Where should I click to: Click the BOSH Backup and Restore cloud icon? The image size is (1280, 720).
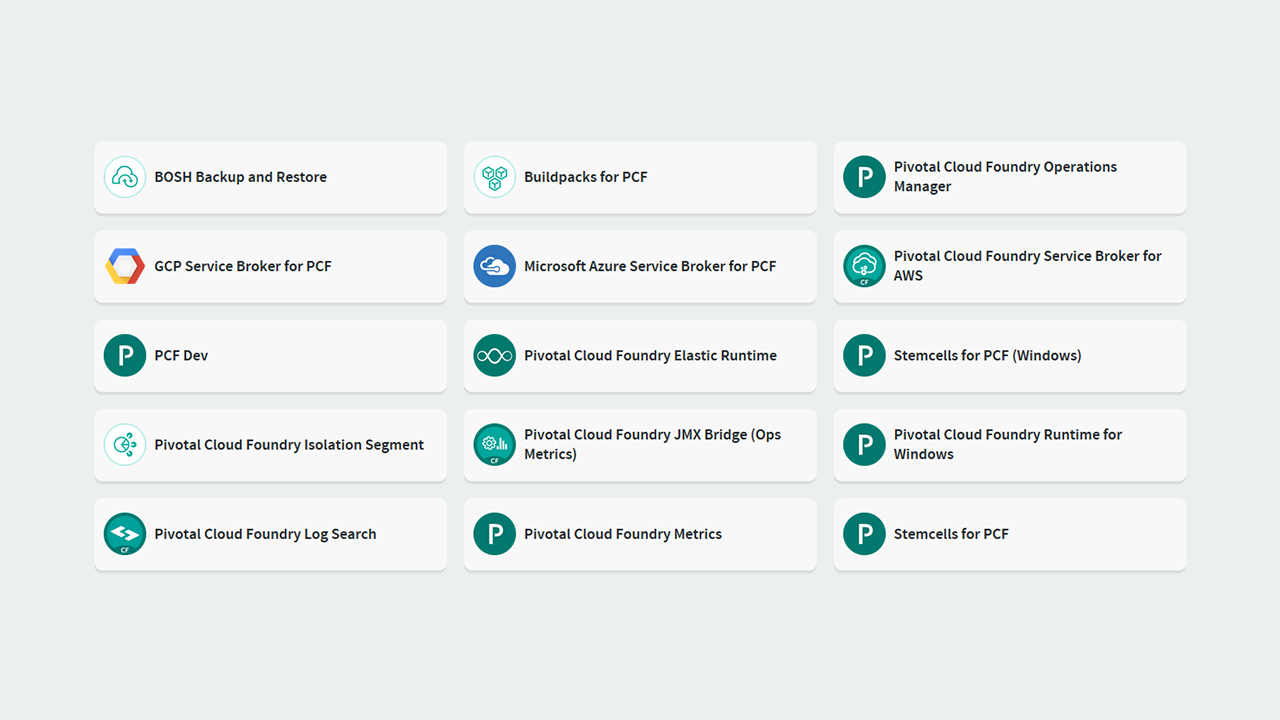pyautogui.click(x=125, y=177)
